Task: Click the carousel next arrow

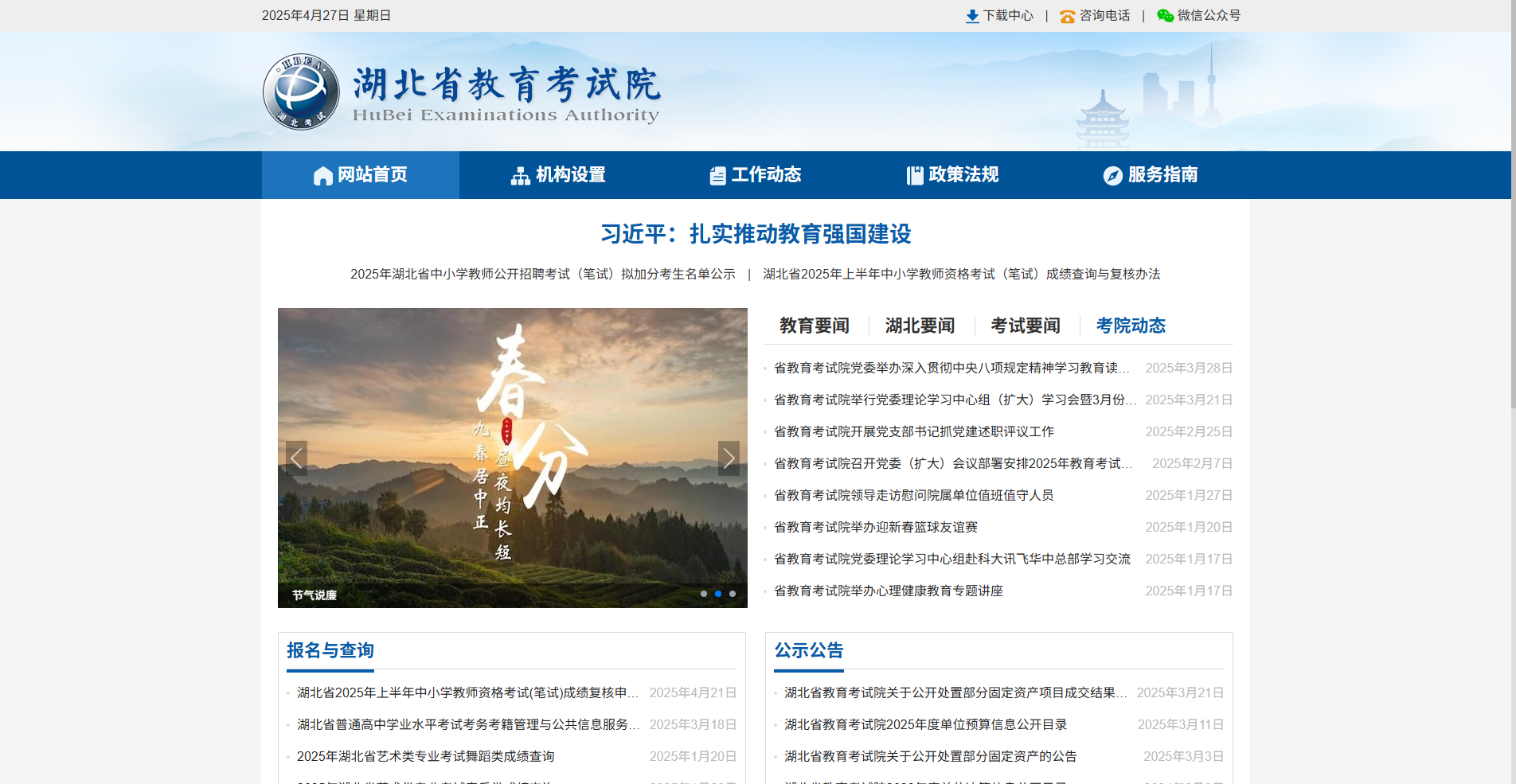Action: click(x=729, y=458)
